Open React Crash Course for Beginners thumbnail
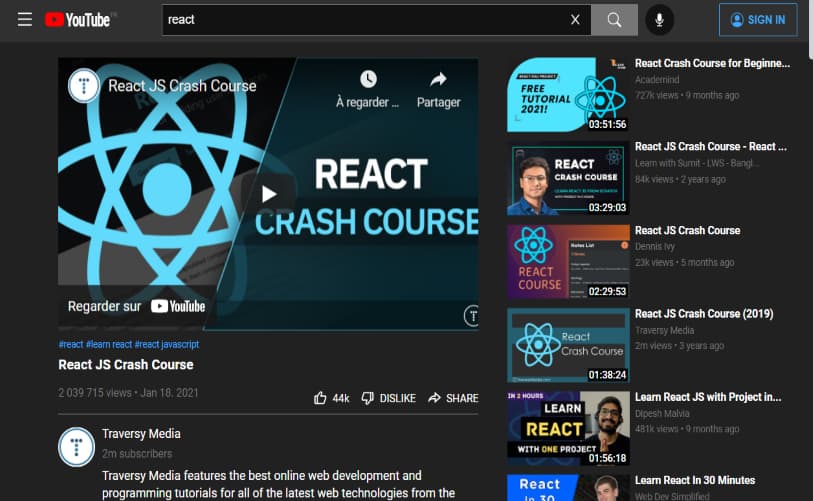The height and width of the screenshot is (501, 813). point(568,94)
